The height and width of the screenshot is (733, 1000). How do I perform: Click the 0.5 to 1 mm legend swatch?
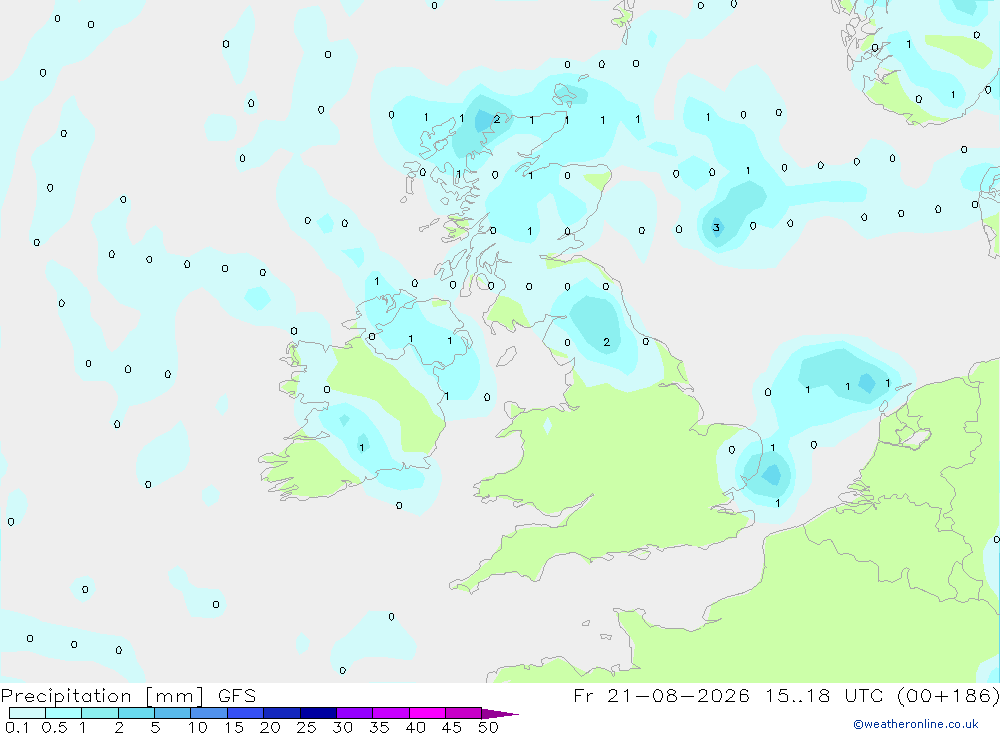64,713
